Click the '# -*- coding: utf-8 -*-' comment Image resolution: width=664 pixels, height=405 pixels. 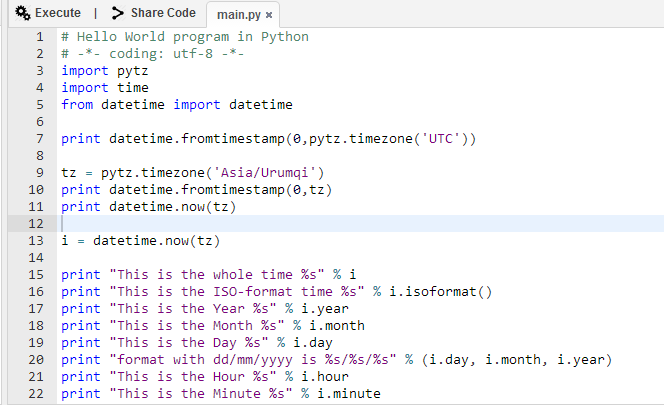[x=153, y=54]
